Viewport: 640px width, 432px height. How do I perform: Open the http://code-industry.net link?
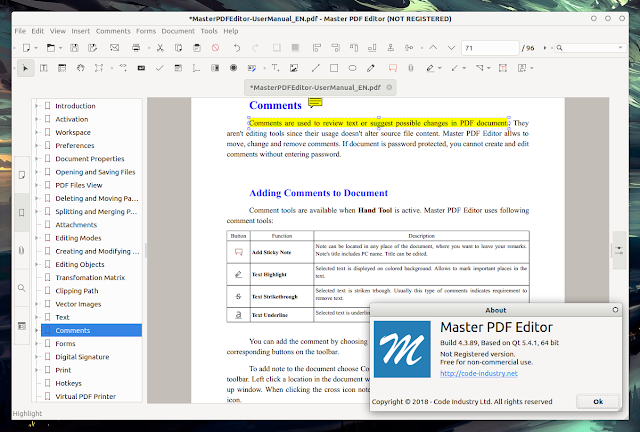479,373
